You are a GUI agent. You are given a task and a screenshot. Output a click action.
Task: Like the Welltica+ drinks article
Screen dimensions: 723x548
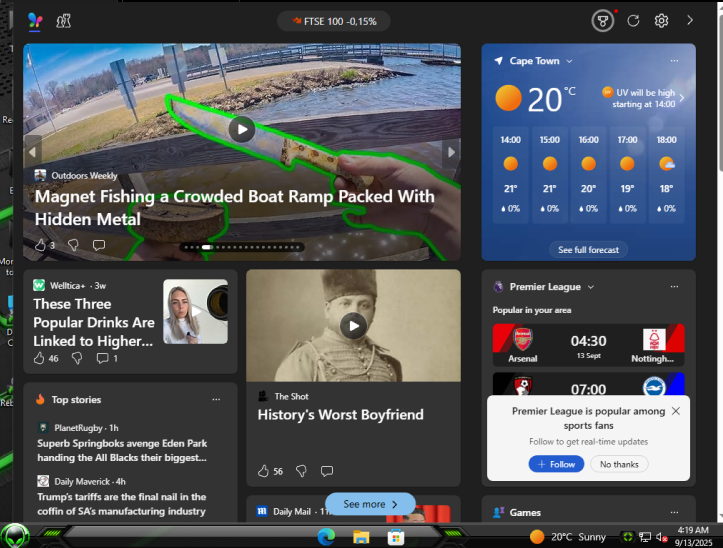click(39, 358)
